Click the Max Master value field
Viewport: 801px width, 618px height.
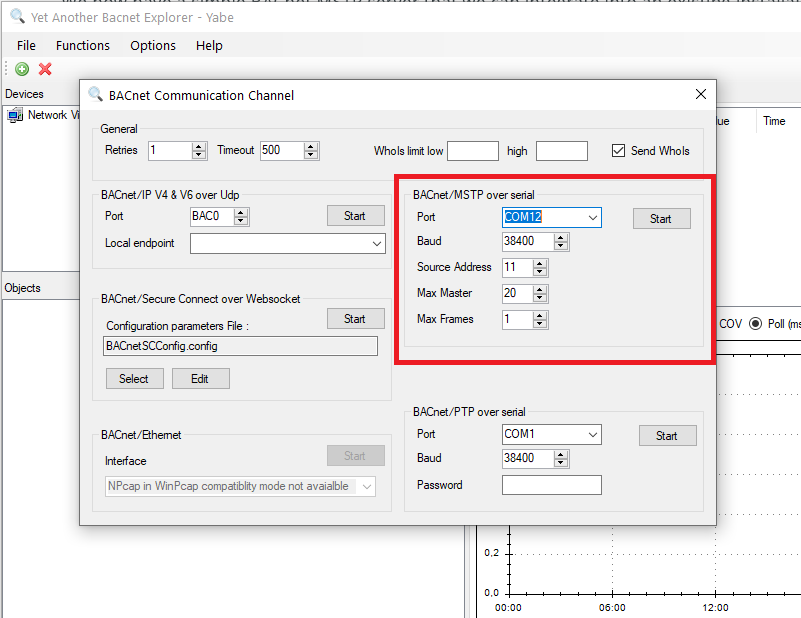517,293
